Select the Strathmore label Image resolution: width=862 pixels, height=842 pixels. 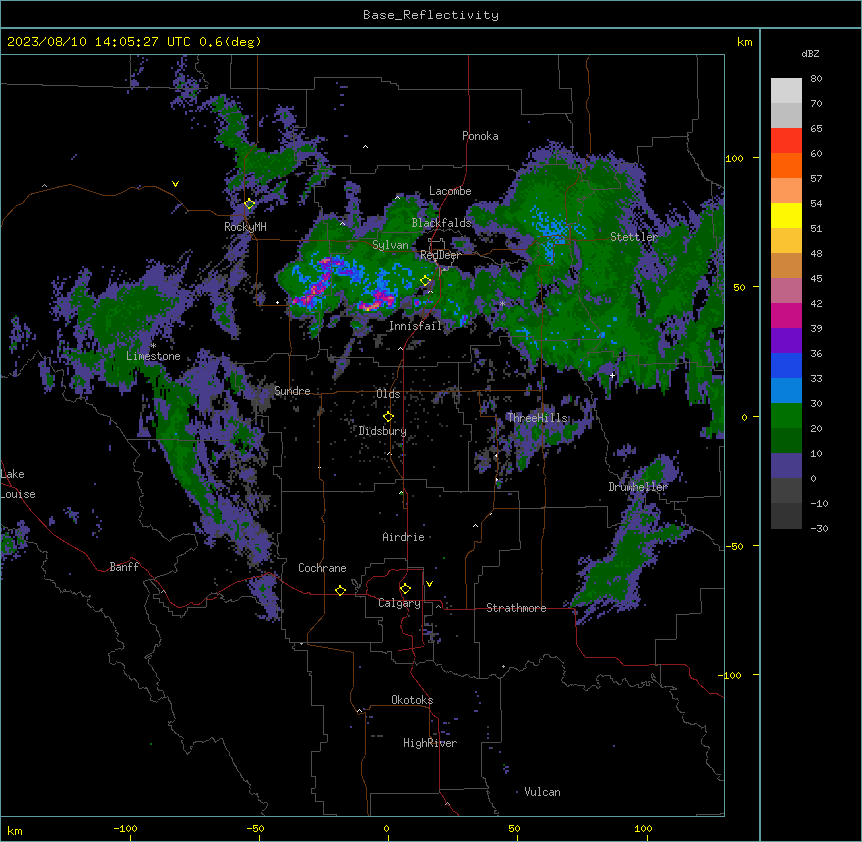(x=516, y=608)
